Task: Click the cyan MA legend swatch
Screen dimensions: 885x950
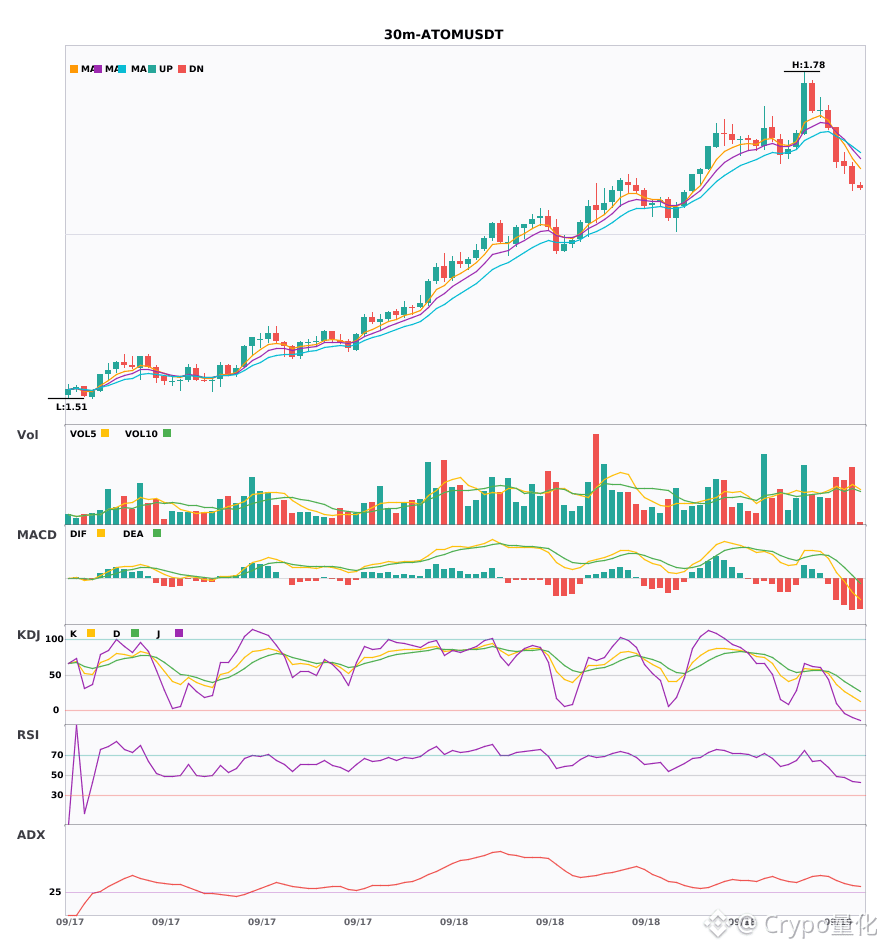Action: (x=122, y=69)
